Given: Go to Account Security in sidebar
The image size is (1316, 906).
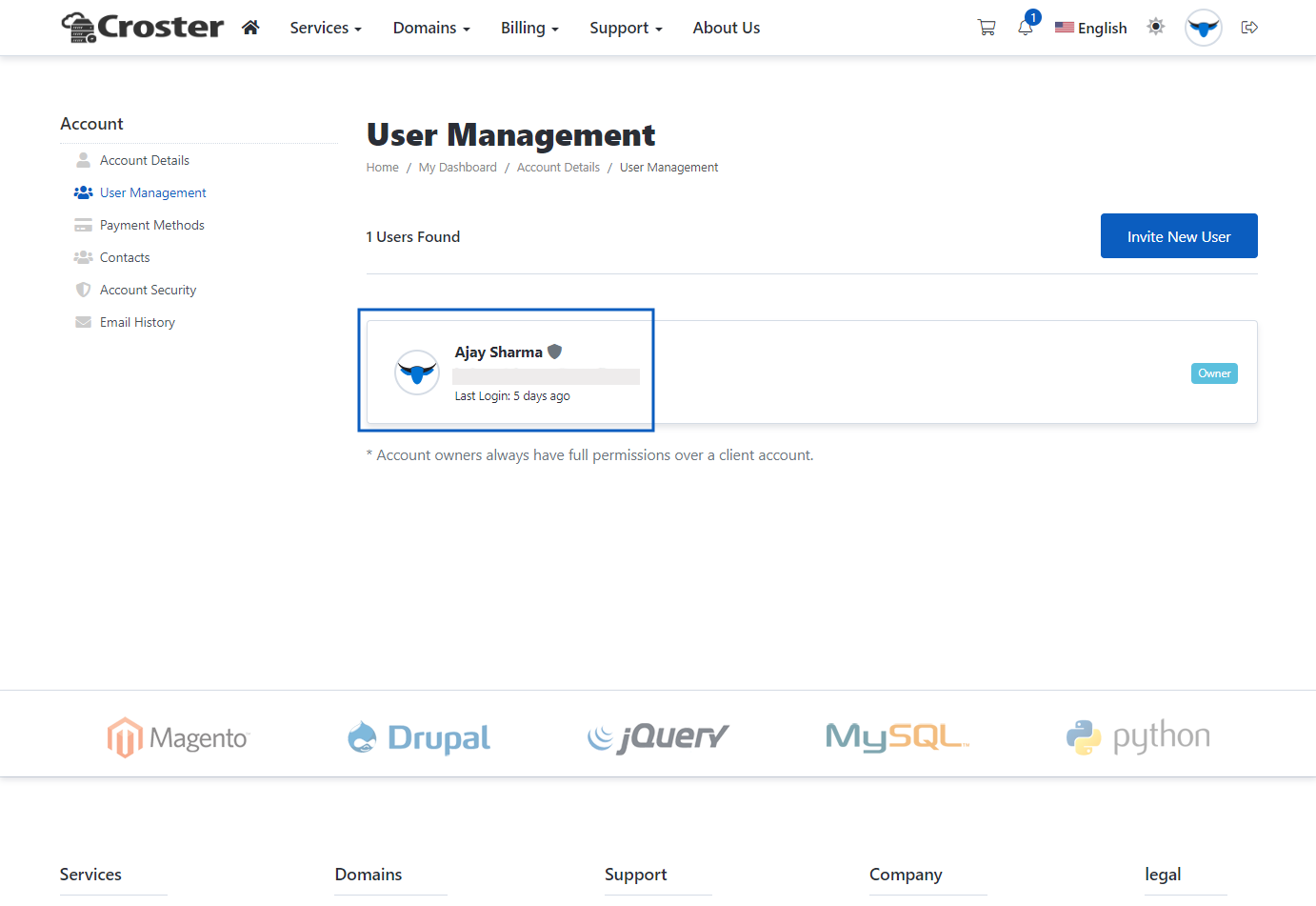Looking at the screenshot, I should (148, 290).
